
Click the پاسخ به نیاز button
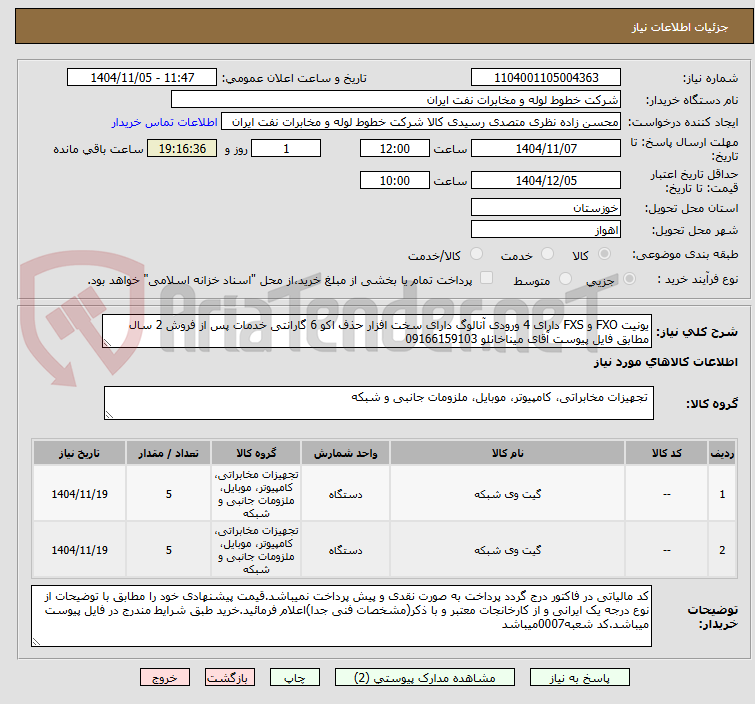(x=580, y=678)
